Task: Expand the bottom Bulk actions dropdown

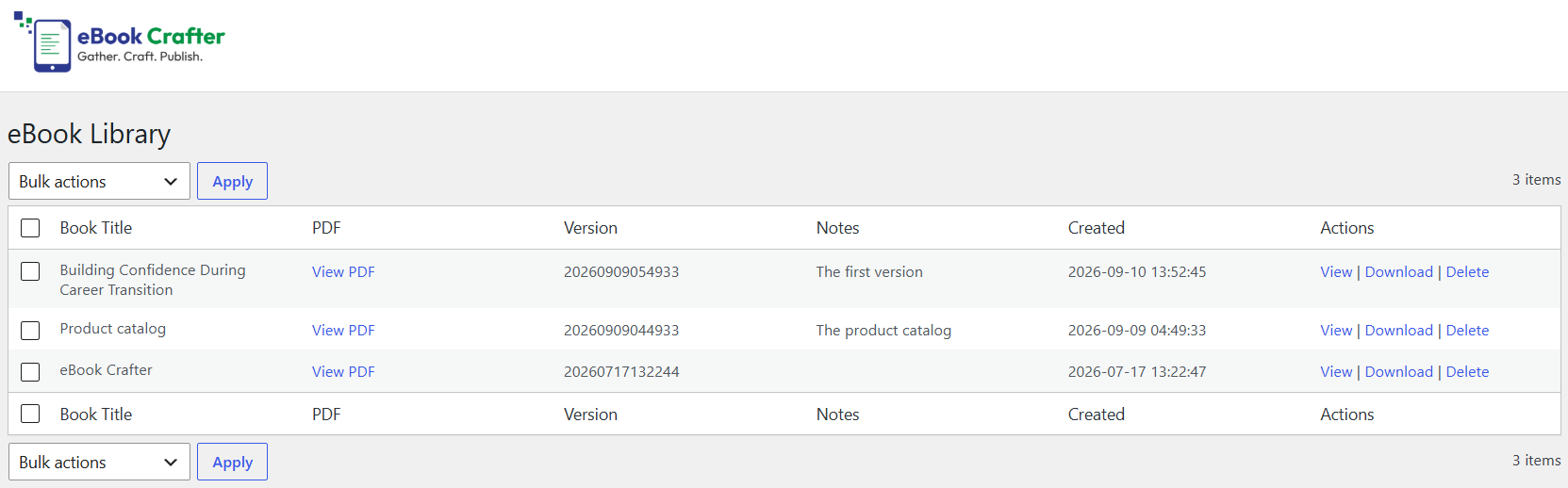Action: pyautogui.click(x=99, y=462)
